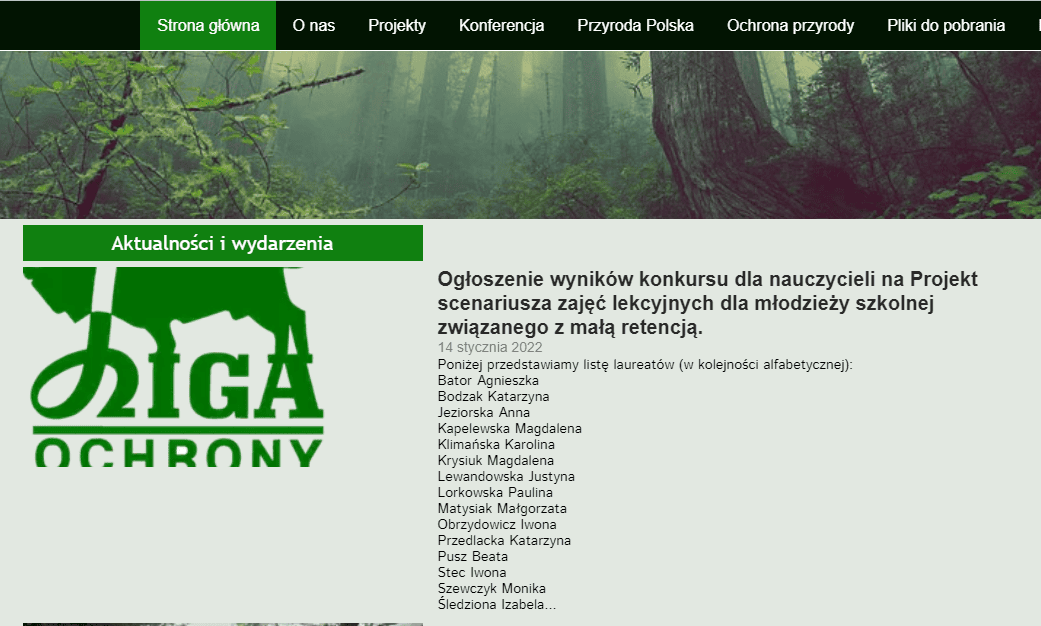The width and height of the screenshot is (1041, 626).
Task: Open the article about Ogłoszenie wyników konkursu
Action: (x=707, y=303)
